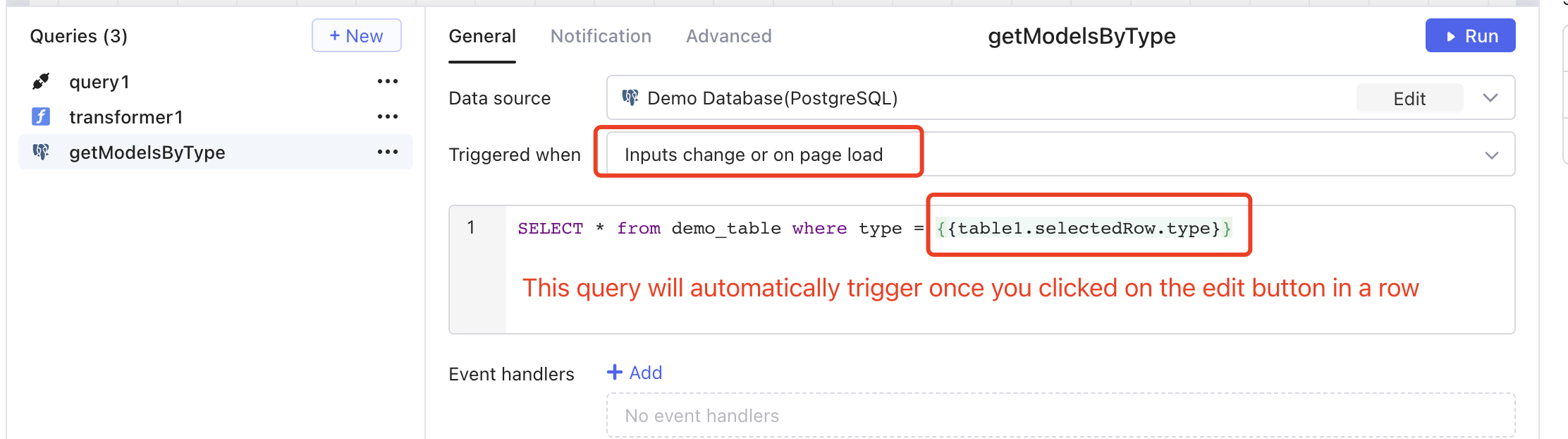Select the General tab
The image size is (1568, 439).
pos(482,35)
